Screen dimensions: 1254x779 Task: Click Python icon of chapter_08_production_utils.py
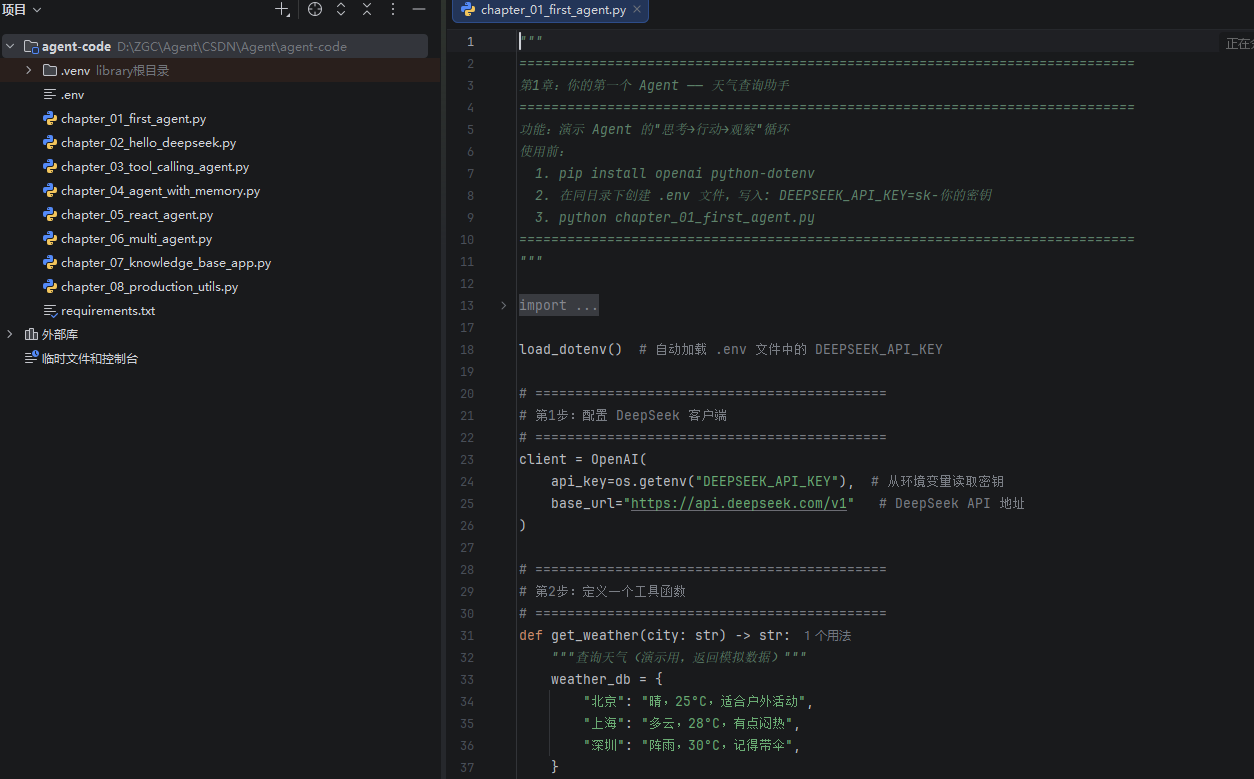(50, 287)
